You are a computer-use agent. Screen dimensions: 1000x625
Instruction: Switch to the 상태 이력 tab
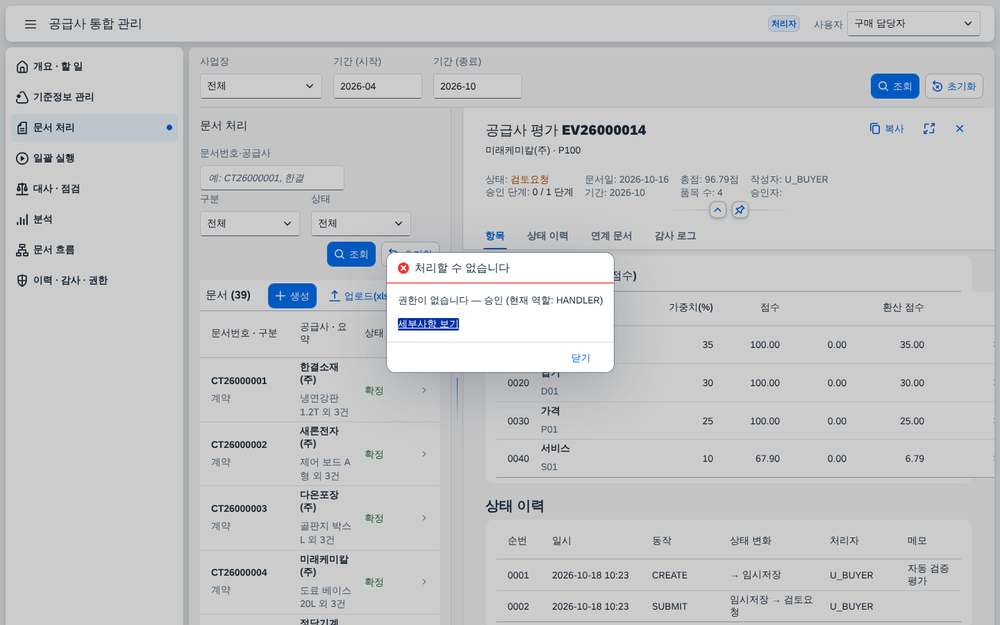[547, 236]
